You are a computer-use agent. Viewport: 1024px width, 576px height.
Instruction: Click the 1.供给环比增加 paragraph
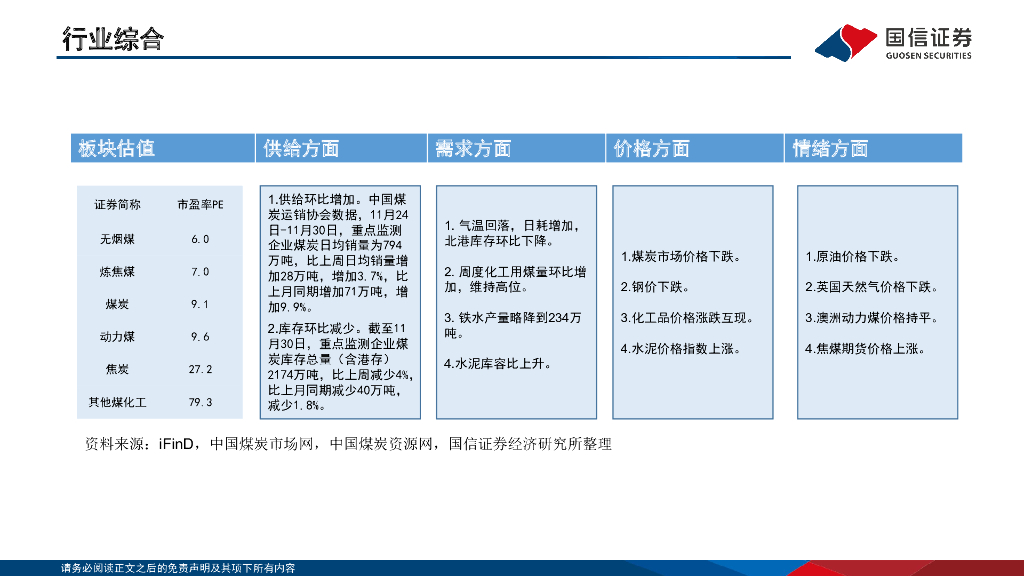point(338,253)
